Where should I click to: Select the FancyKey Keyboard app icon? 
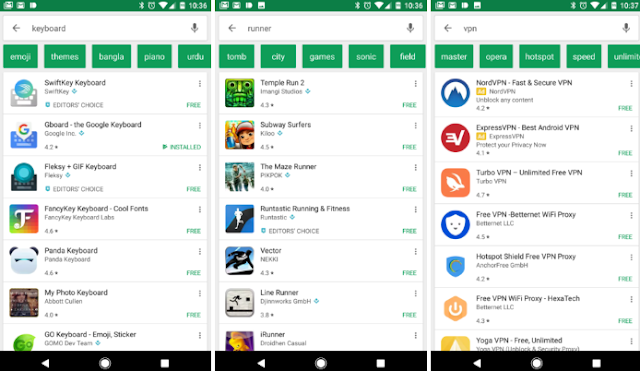(24, 219)
